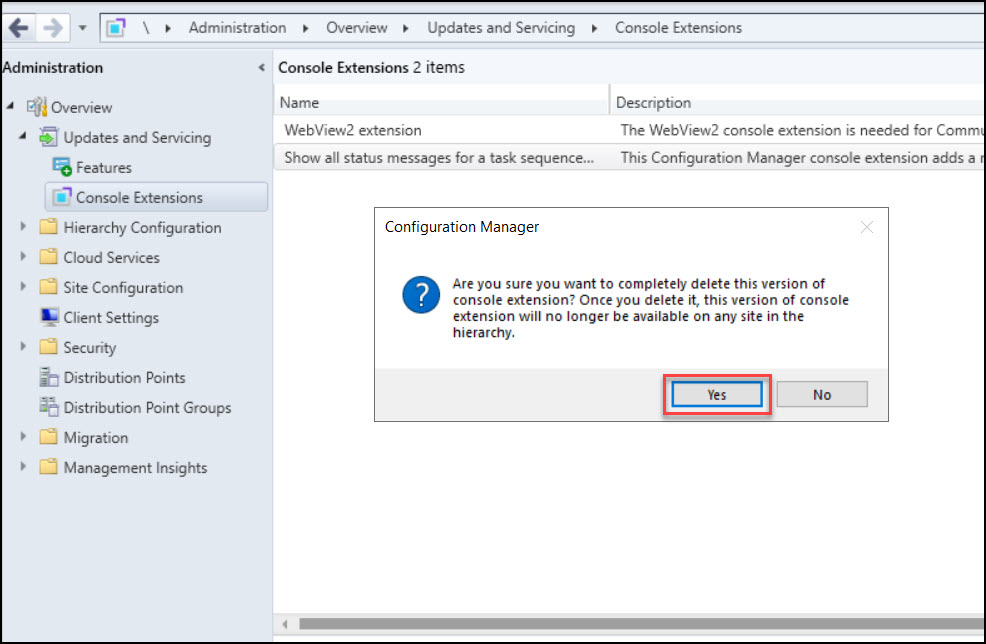This screenshot has width=986, height=644.
Task: Click the breadcrumb root console icon
Action: pos(116,28)
